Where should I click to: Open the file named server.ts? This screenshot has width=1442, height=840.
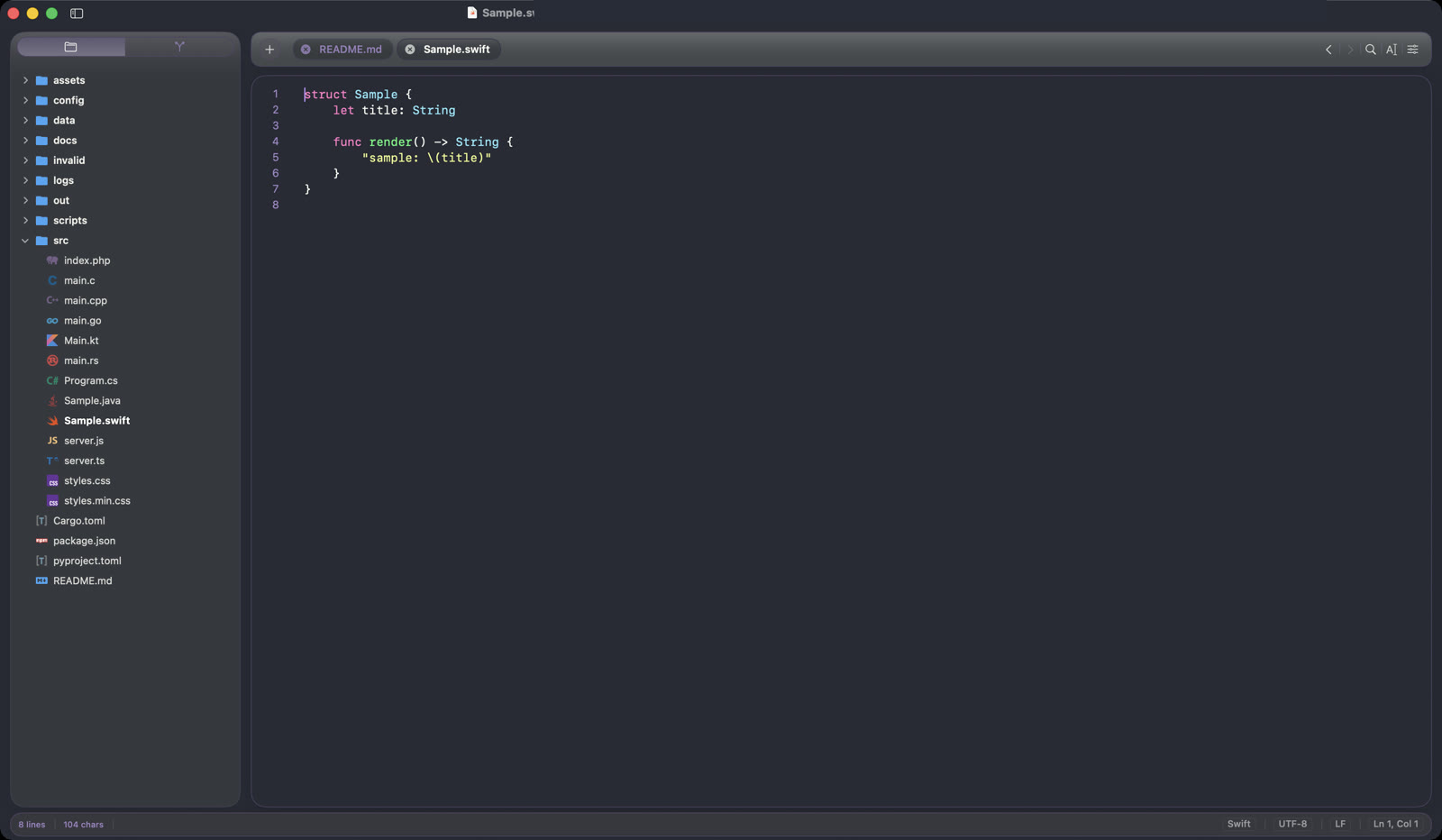point(84,461)
